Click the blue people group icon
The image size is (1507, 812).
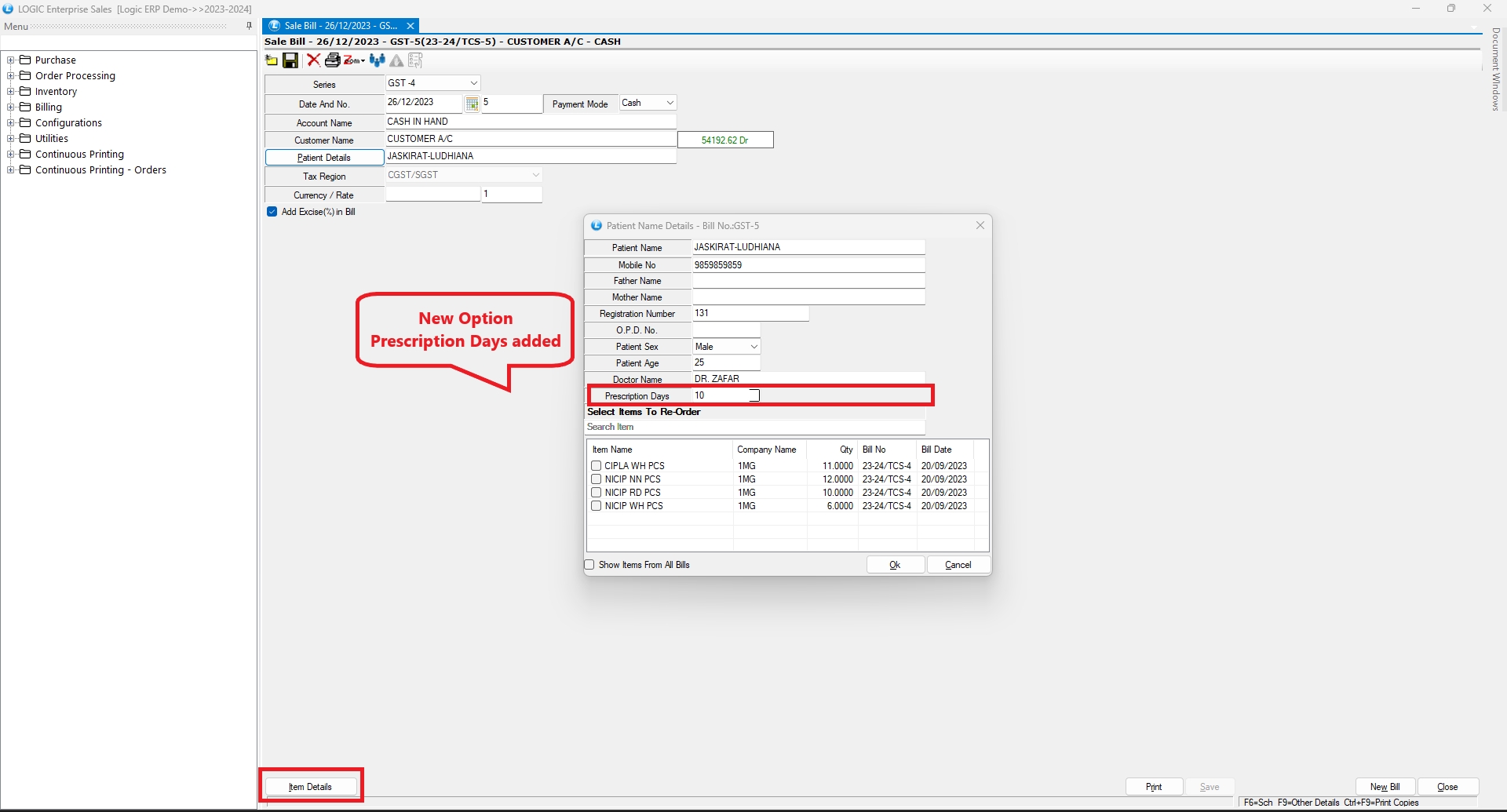point(378,60)
